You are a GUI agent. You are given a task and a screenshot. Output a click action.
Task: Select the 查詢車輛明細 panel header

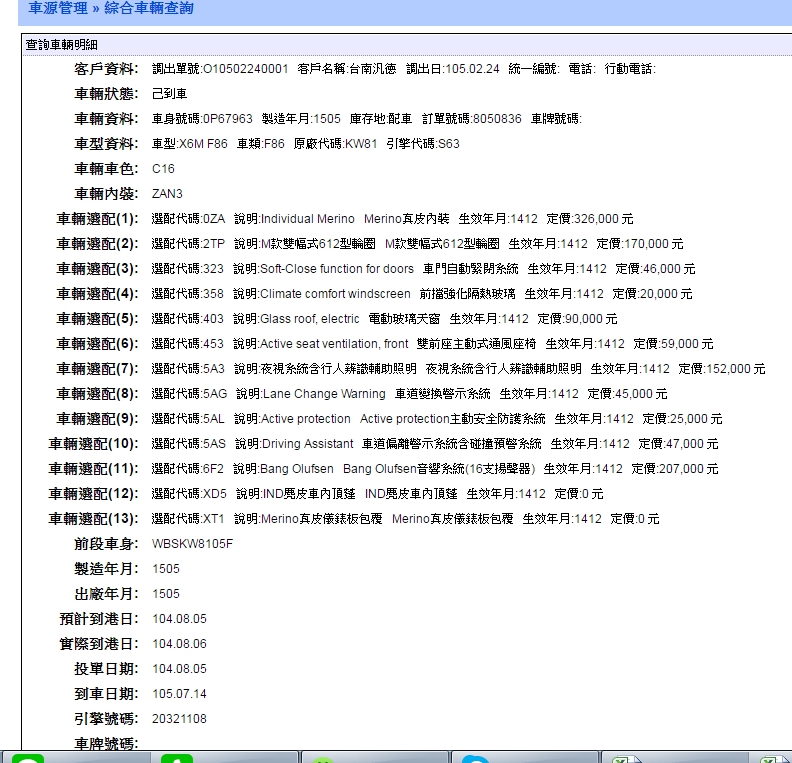pos(62,45)
